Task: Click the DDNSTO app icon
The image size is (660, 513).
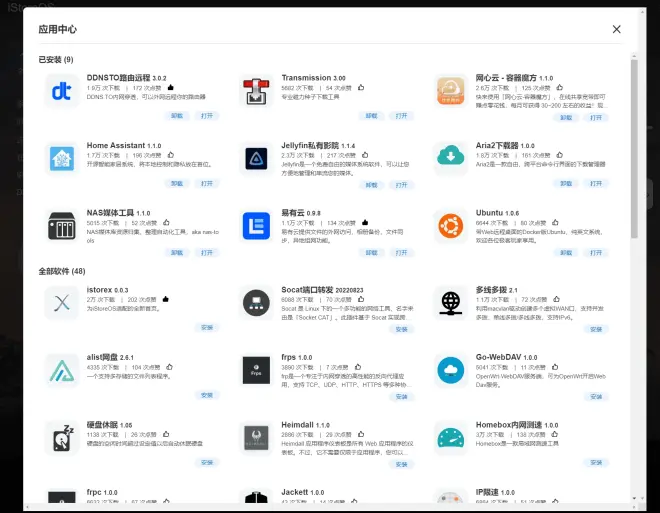Action: [61, 91]
